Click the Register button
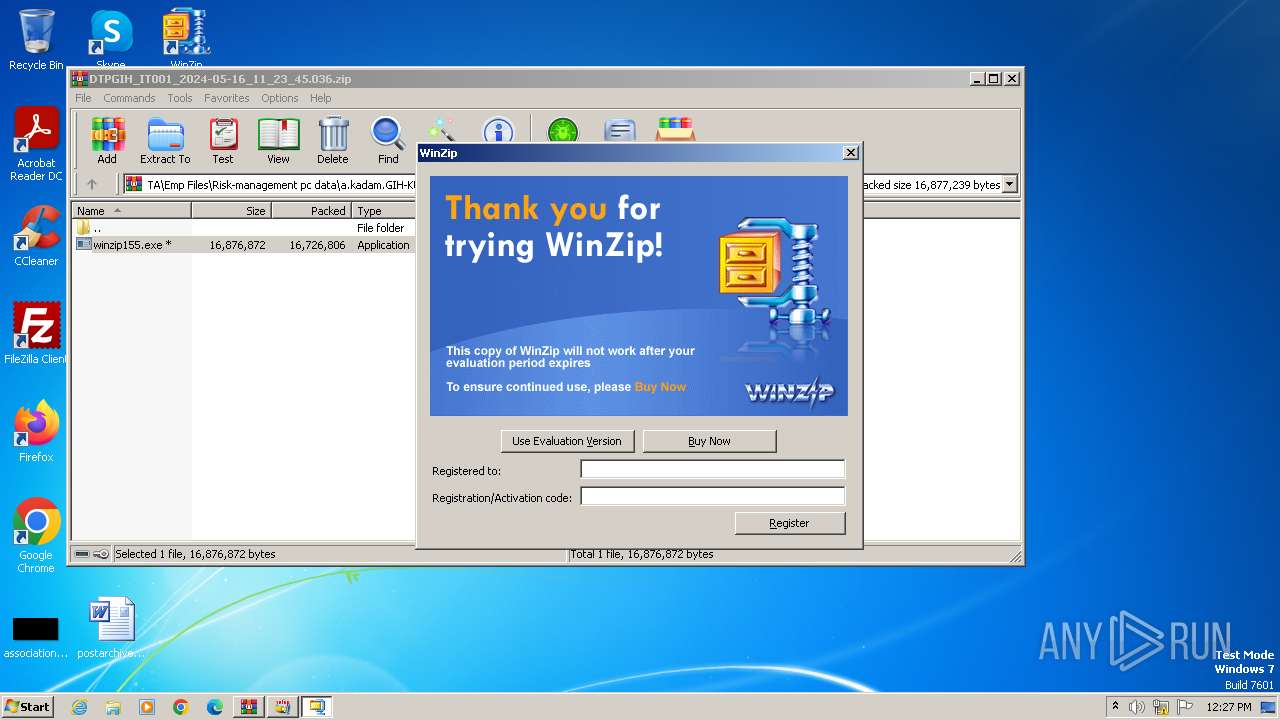The image size is (1280, 720). click(x=790, y=523)
